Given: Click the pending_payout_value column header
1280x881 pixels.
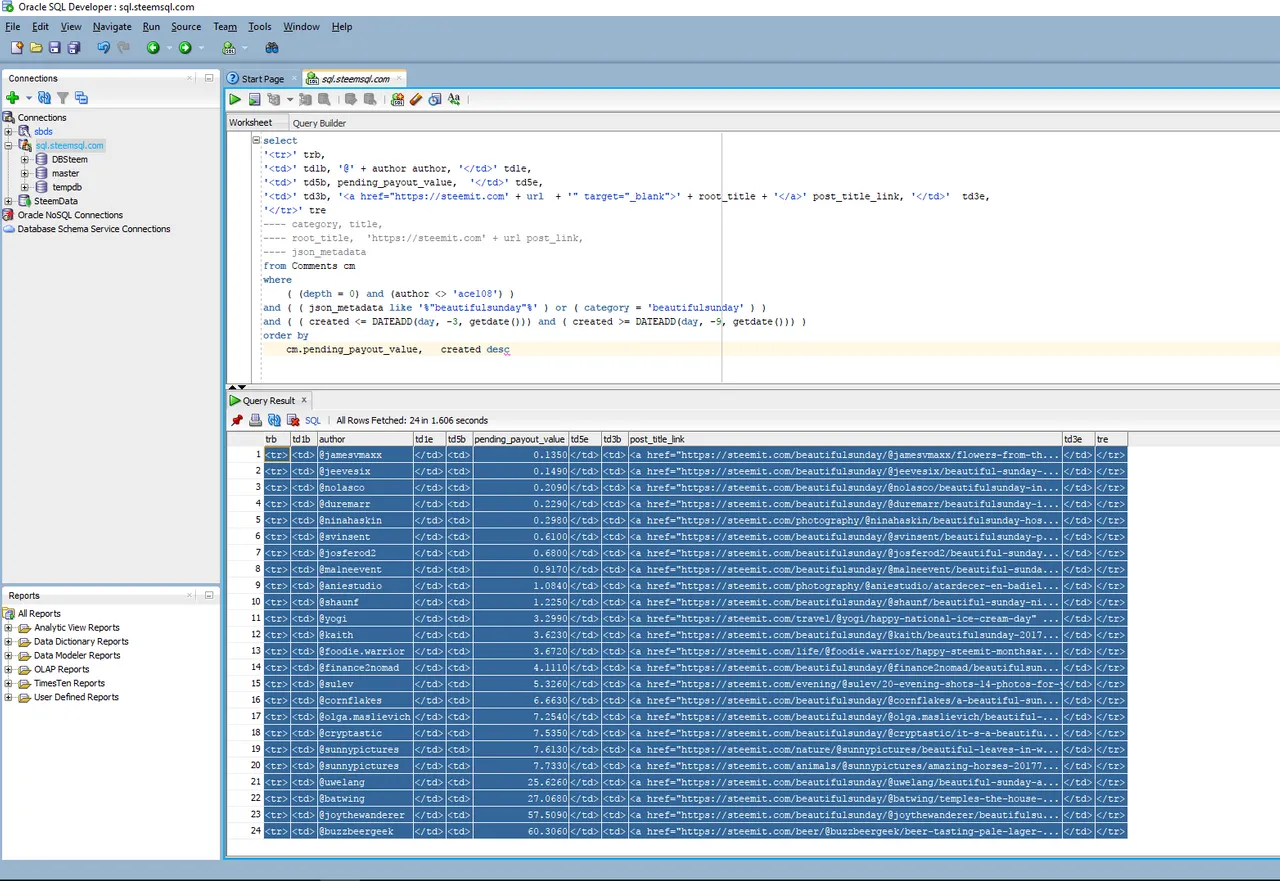Looking at the screenshot, I should click(519, 439).
